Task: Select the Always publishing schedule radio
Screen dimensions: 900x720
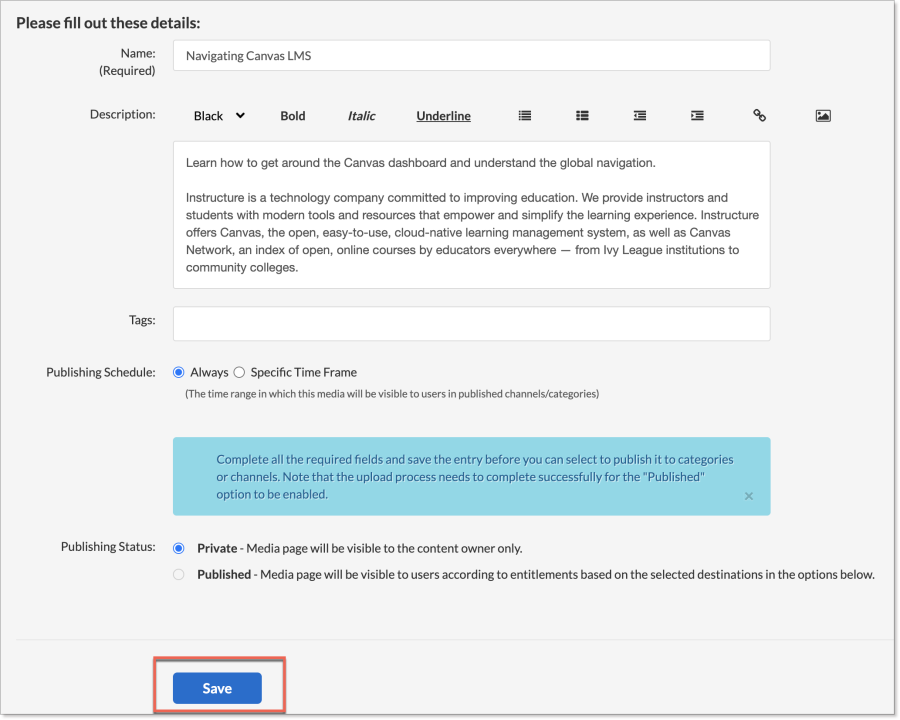Action: (179, 373)
